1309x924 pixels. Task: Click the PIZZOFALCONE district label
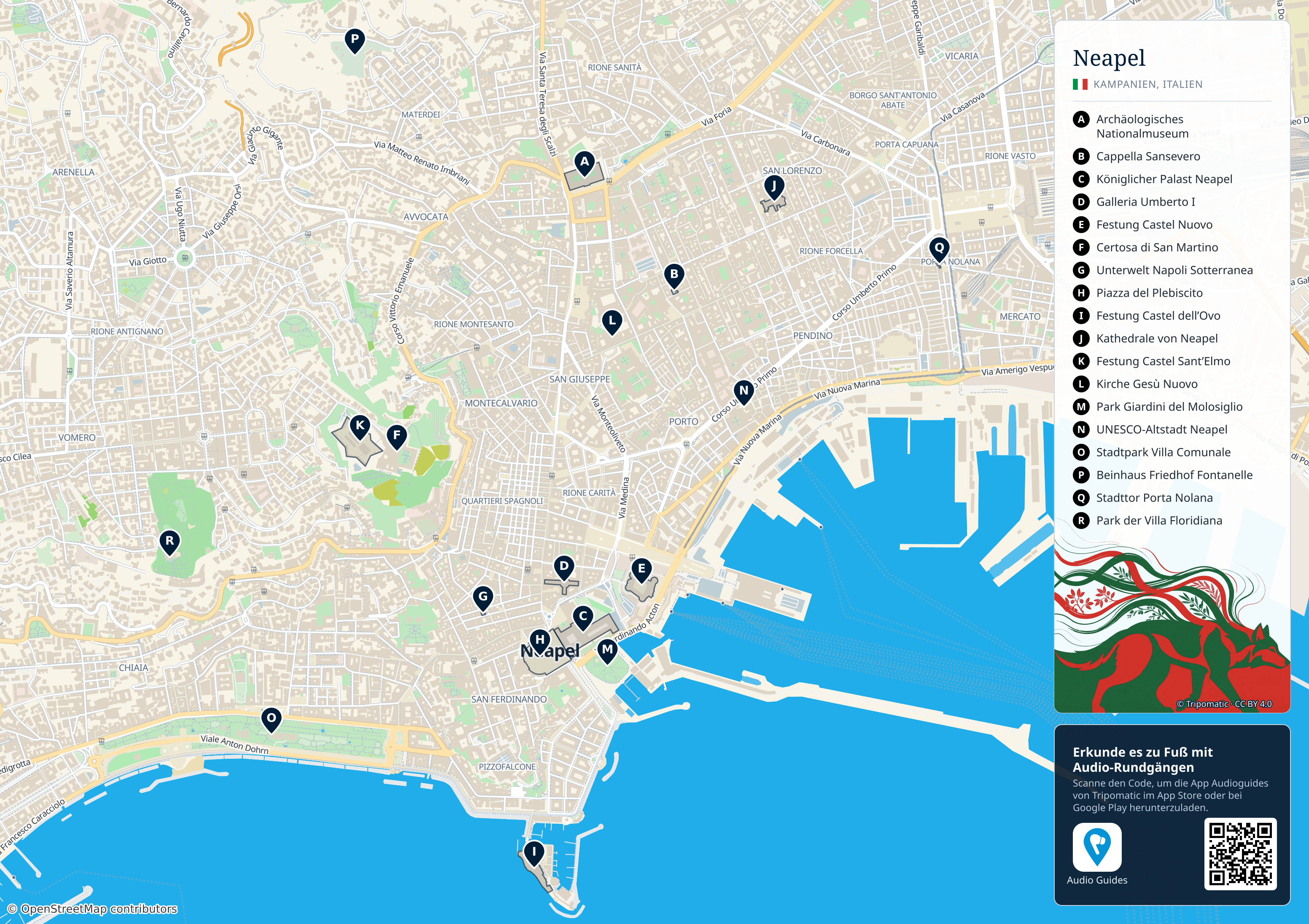coord(507,767)
